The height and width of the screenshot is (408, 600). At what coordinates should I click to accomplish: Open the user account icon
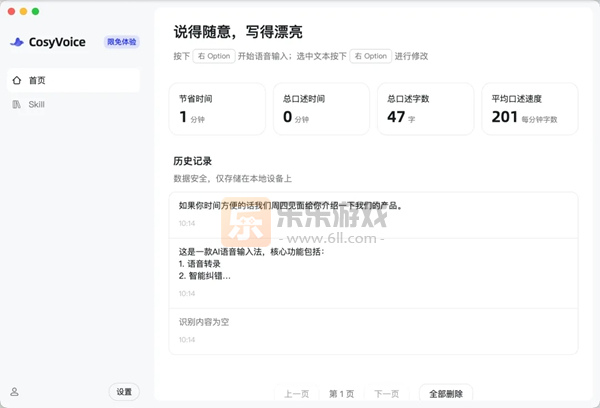click(x=14, y=392)
